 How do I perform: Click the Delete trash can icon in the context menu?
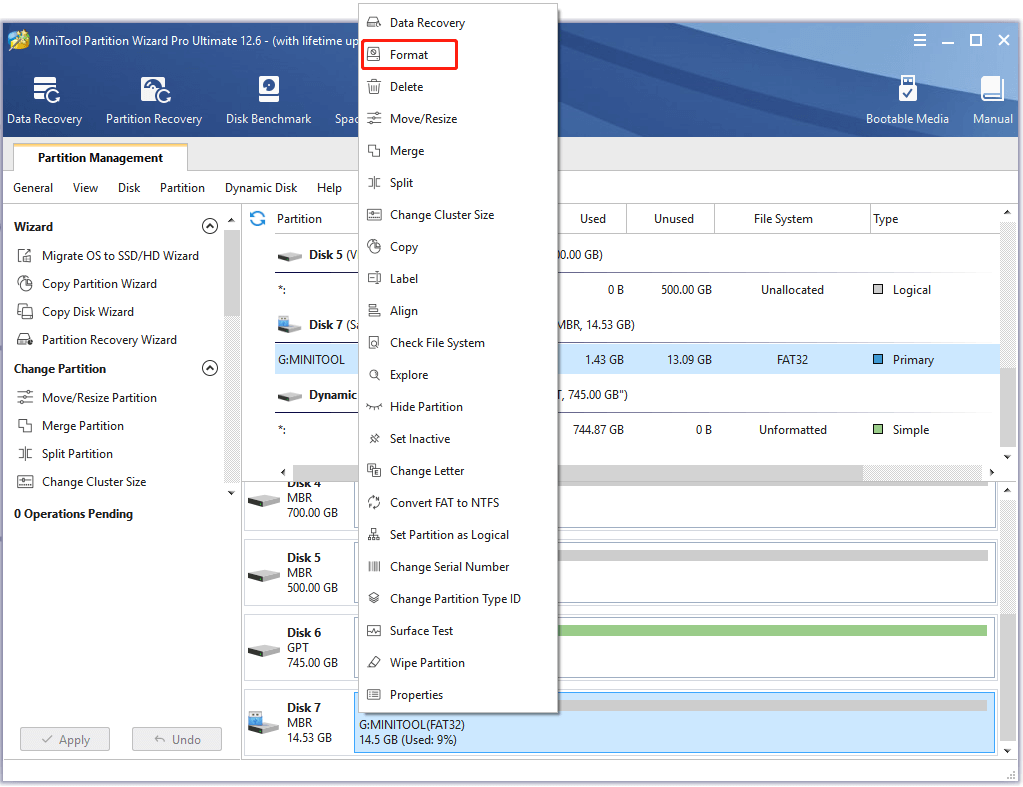[374, 87]
